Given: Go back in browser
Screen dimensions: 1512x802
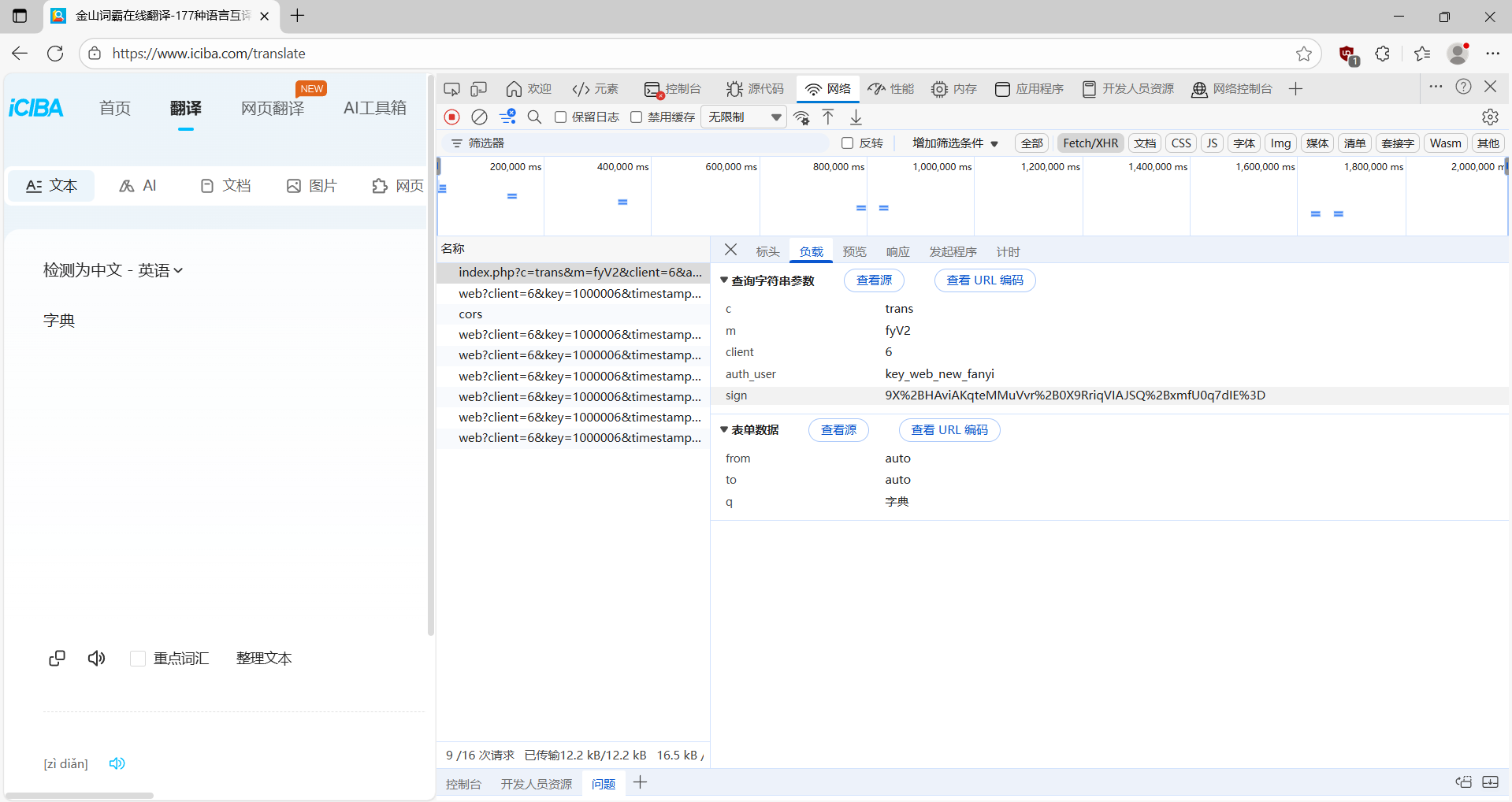Looking at the screenshot, I should [x=20, y=54].
